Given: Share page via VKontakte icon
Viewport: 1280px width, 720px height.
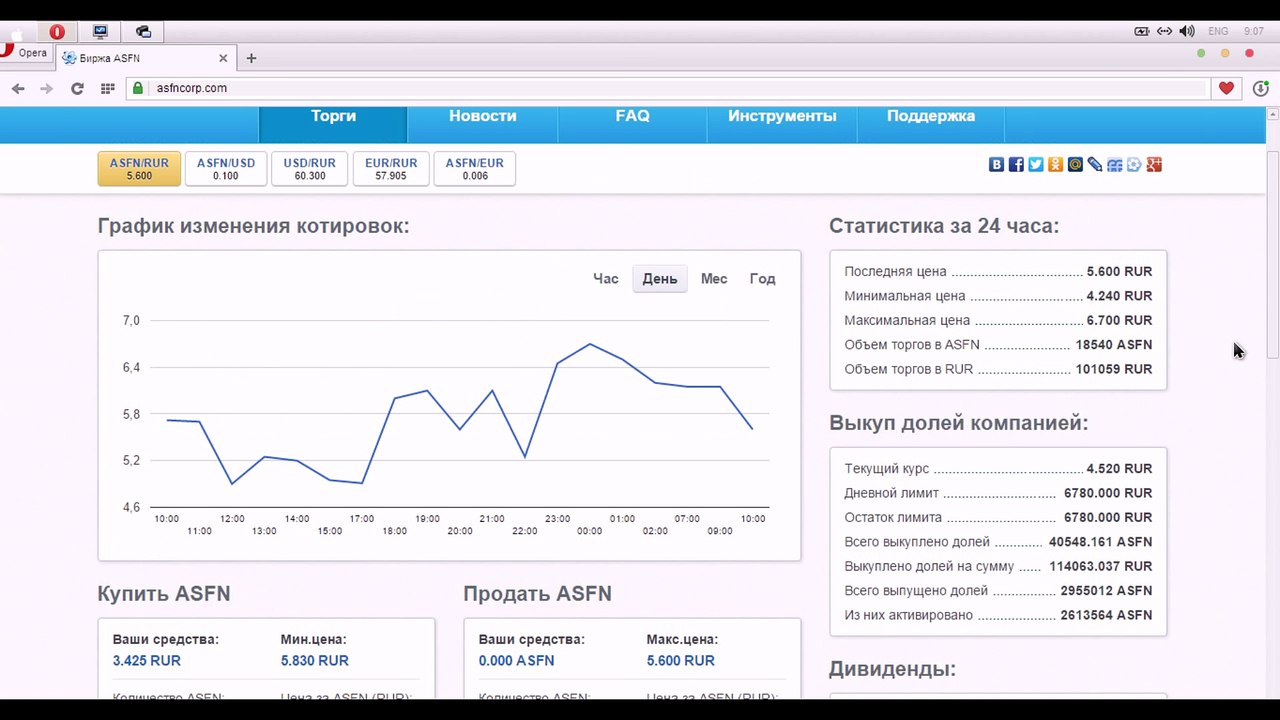Looking at the screenshot, I should 996,165.
